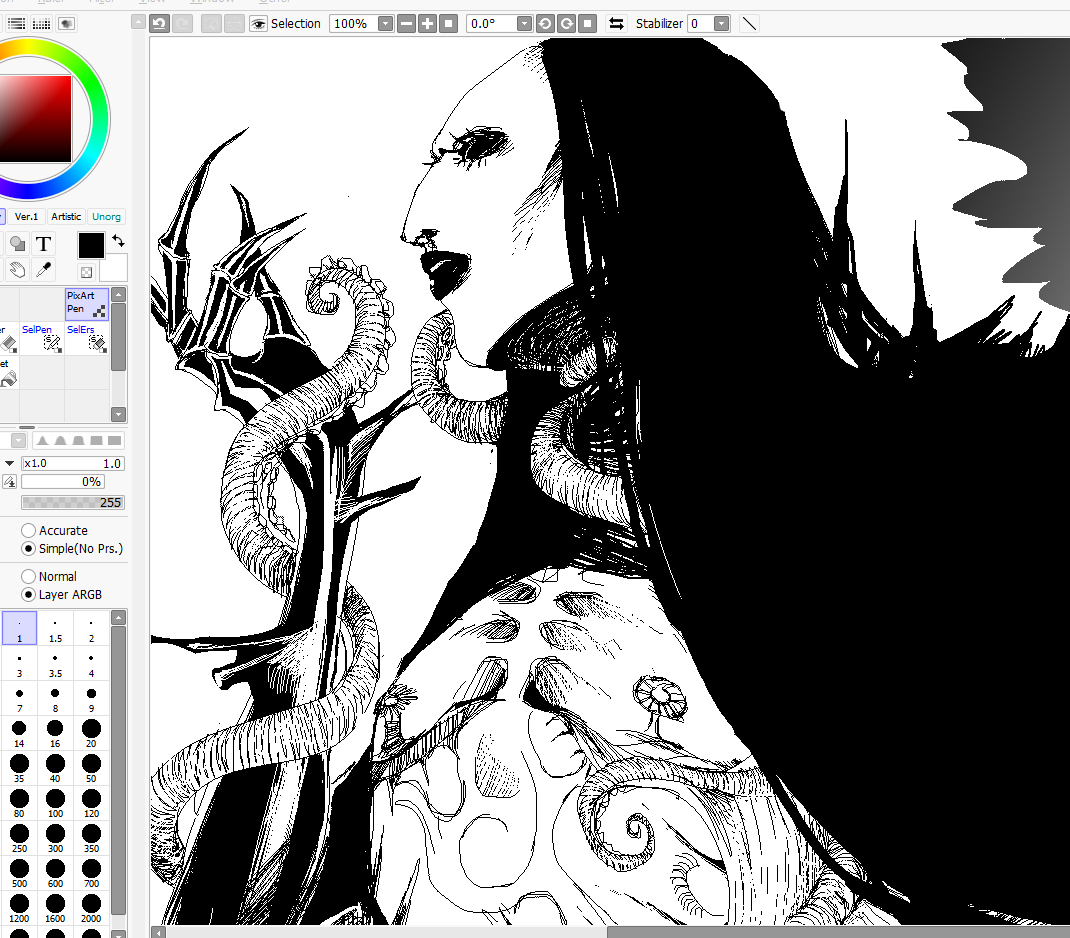Image resolution: width=1070 pixels, height=938 pixels.
Task: Expand the rotation angle dropdown
Action: [525, 23]
